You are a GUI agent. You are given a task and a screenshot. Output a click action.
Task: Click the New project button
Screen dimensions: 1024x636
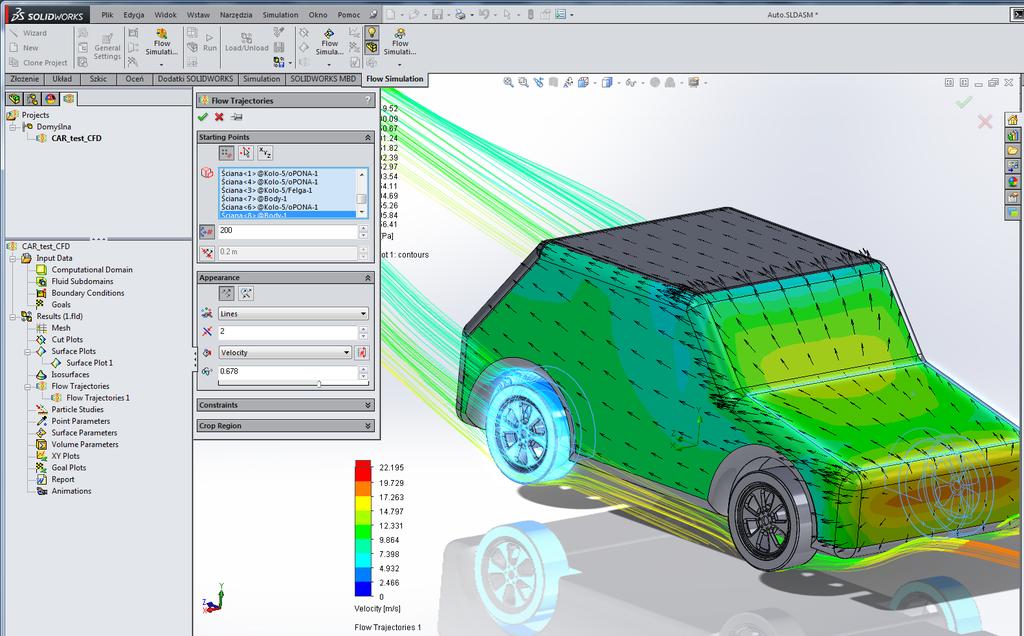[x=24, y=48]
